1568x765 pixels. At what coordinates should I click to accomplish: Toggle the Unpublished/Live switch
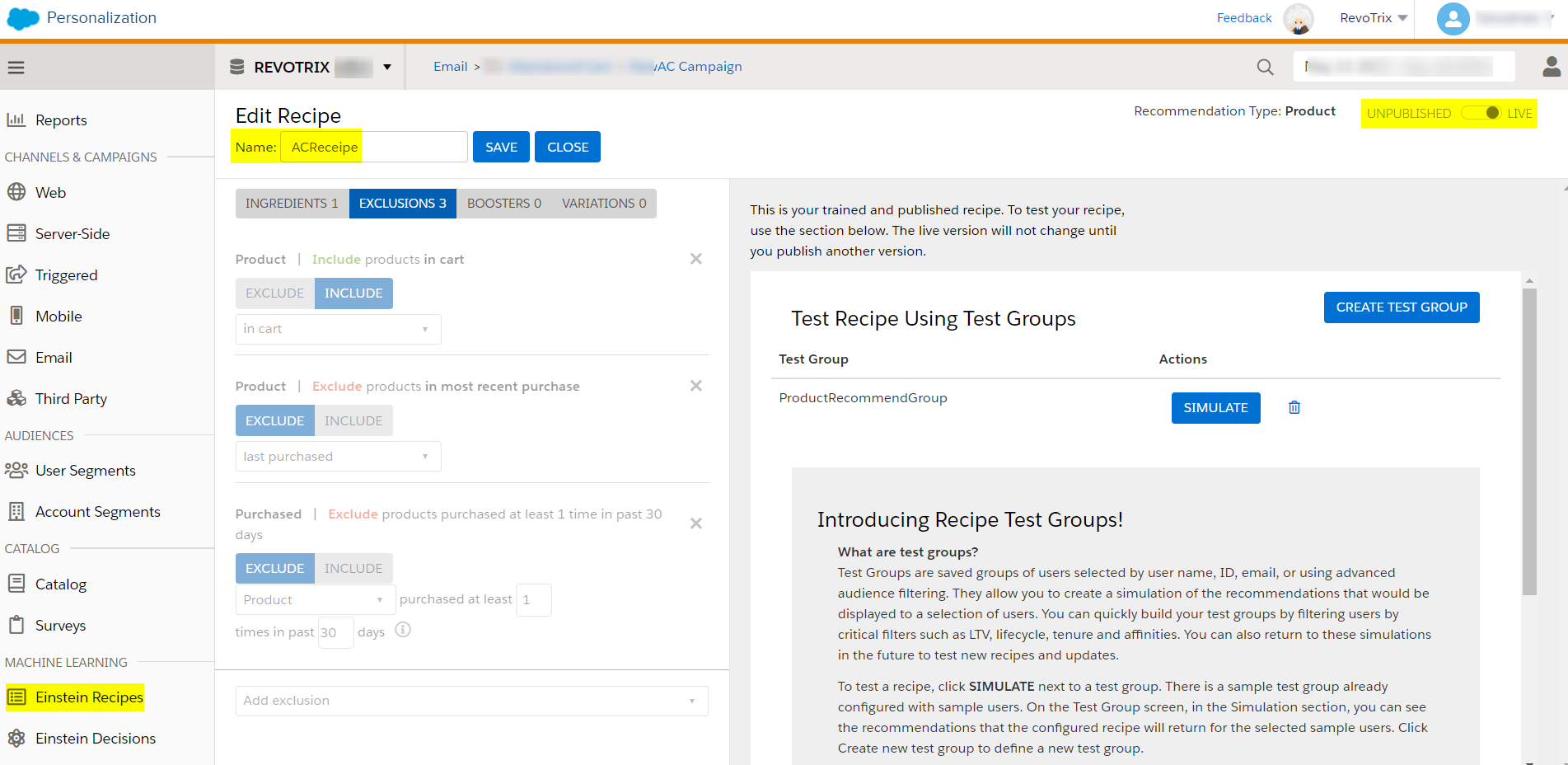coord(1481,113)
